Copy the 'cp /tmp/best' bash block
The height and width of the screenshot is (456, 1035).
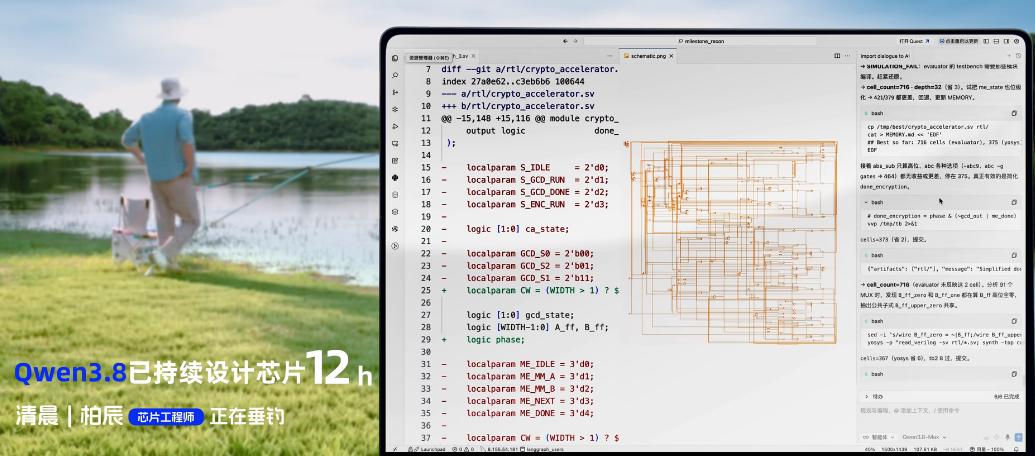click(1014, 113)
